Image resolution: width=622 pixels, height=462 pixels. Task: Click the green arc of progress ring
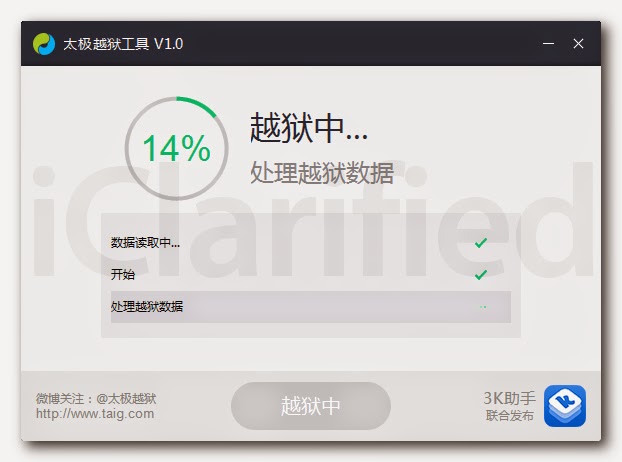click(x=197, y=106)
